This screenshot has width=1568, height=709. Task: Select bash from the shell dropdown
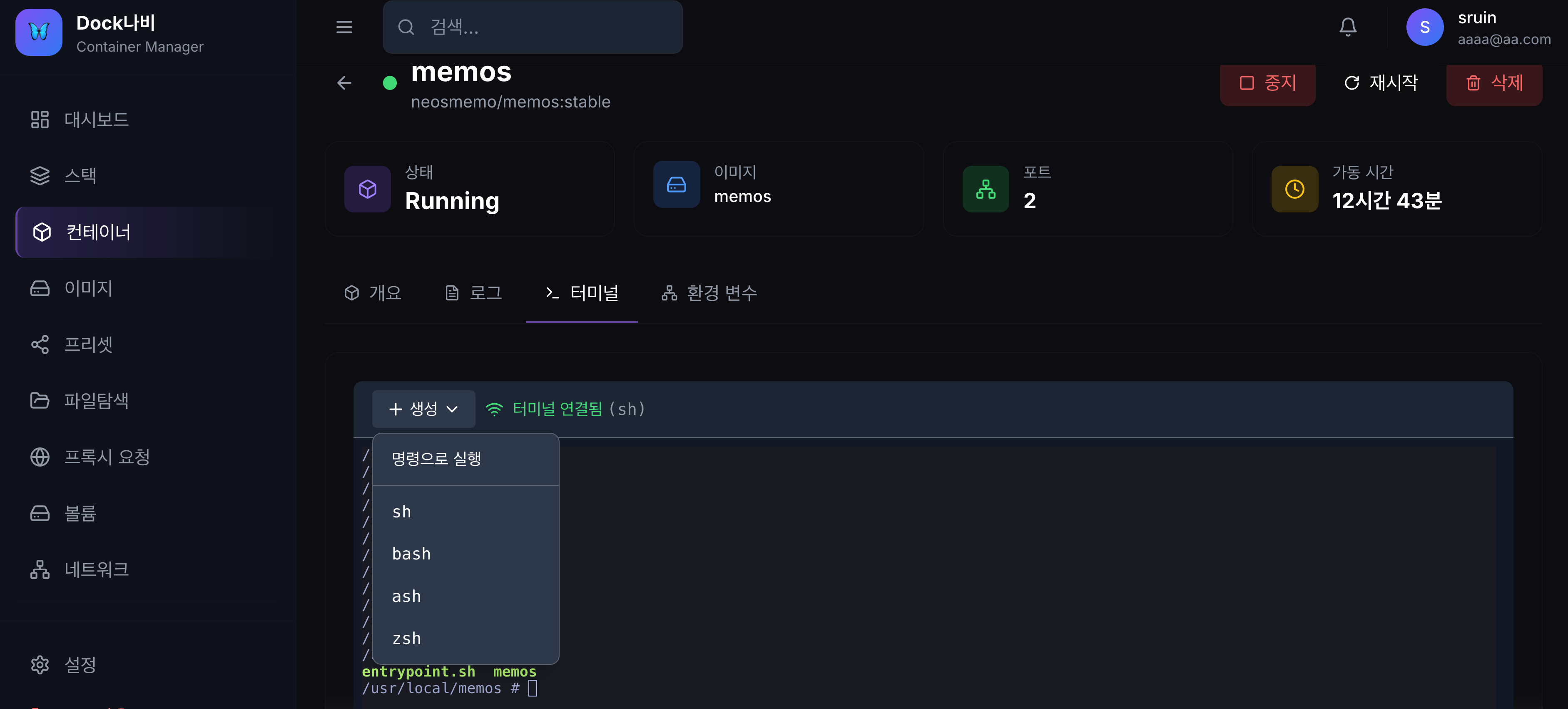[411, 553]
